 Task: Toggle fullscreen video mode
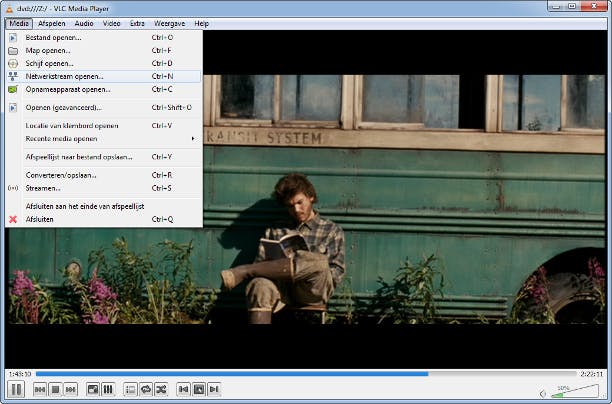[93, 389]
